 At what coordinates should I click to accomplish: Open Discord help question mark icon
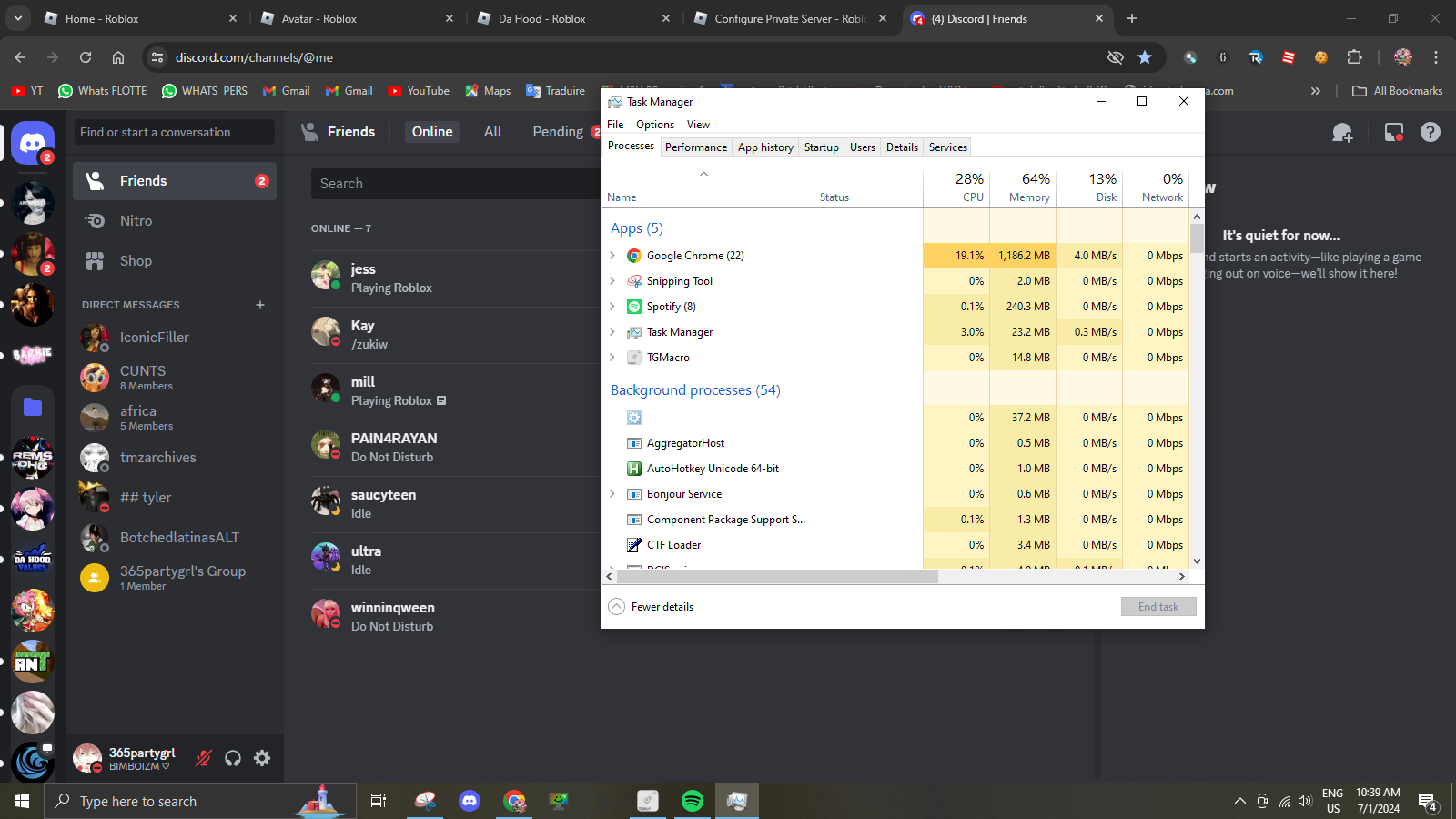click(1431, 133)
